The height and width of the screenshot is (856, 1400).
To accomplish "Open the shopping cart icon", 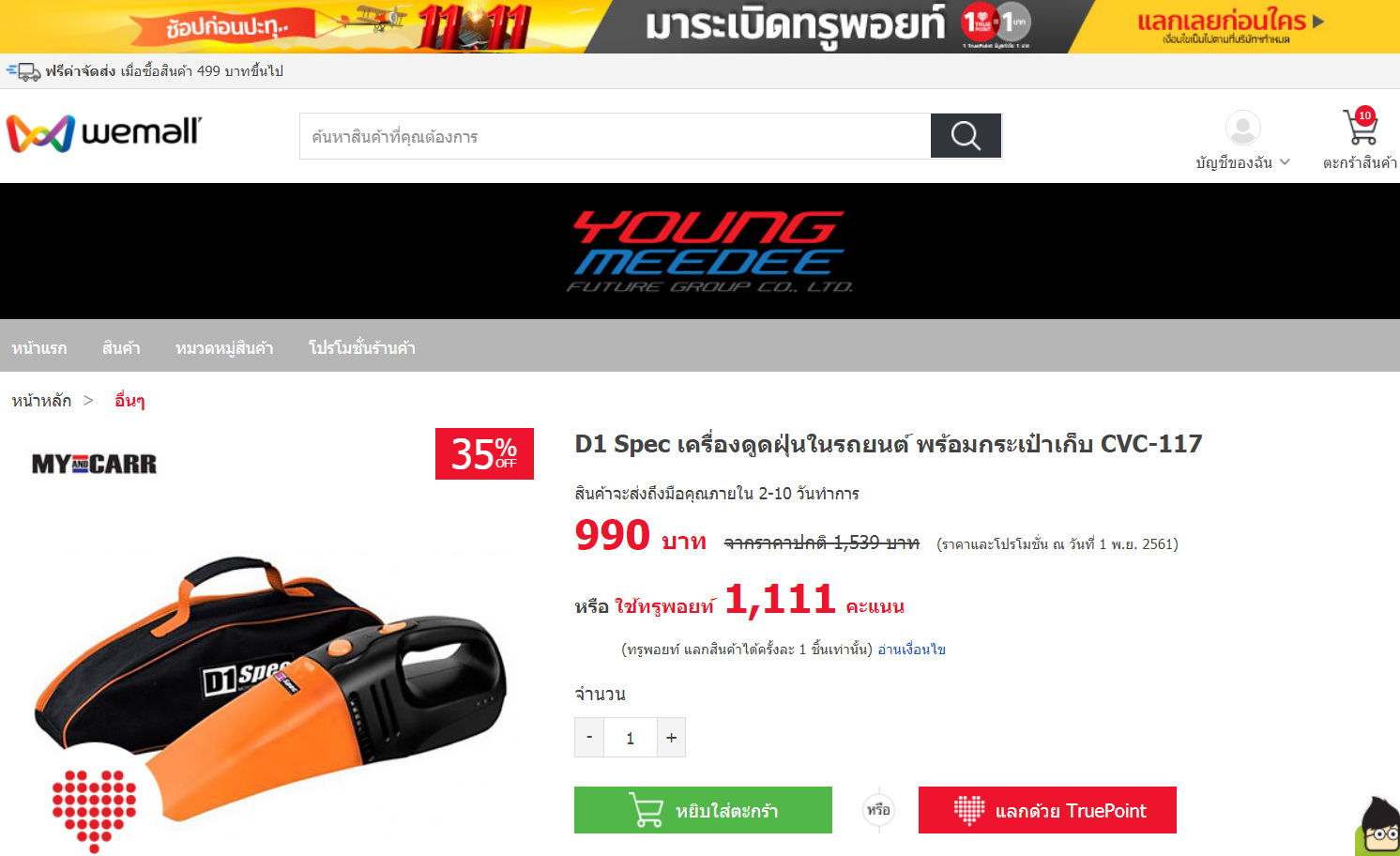I will click(x=1360, y=127).
